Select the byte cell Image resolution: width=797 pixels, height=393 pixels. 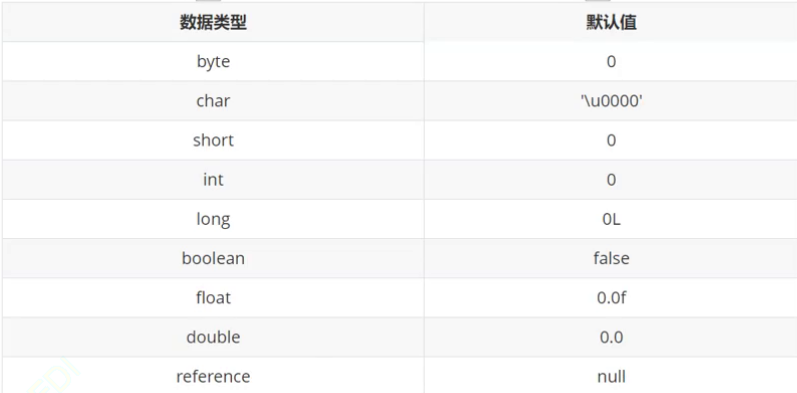coord(213,62)
